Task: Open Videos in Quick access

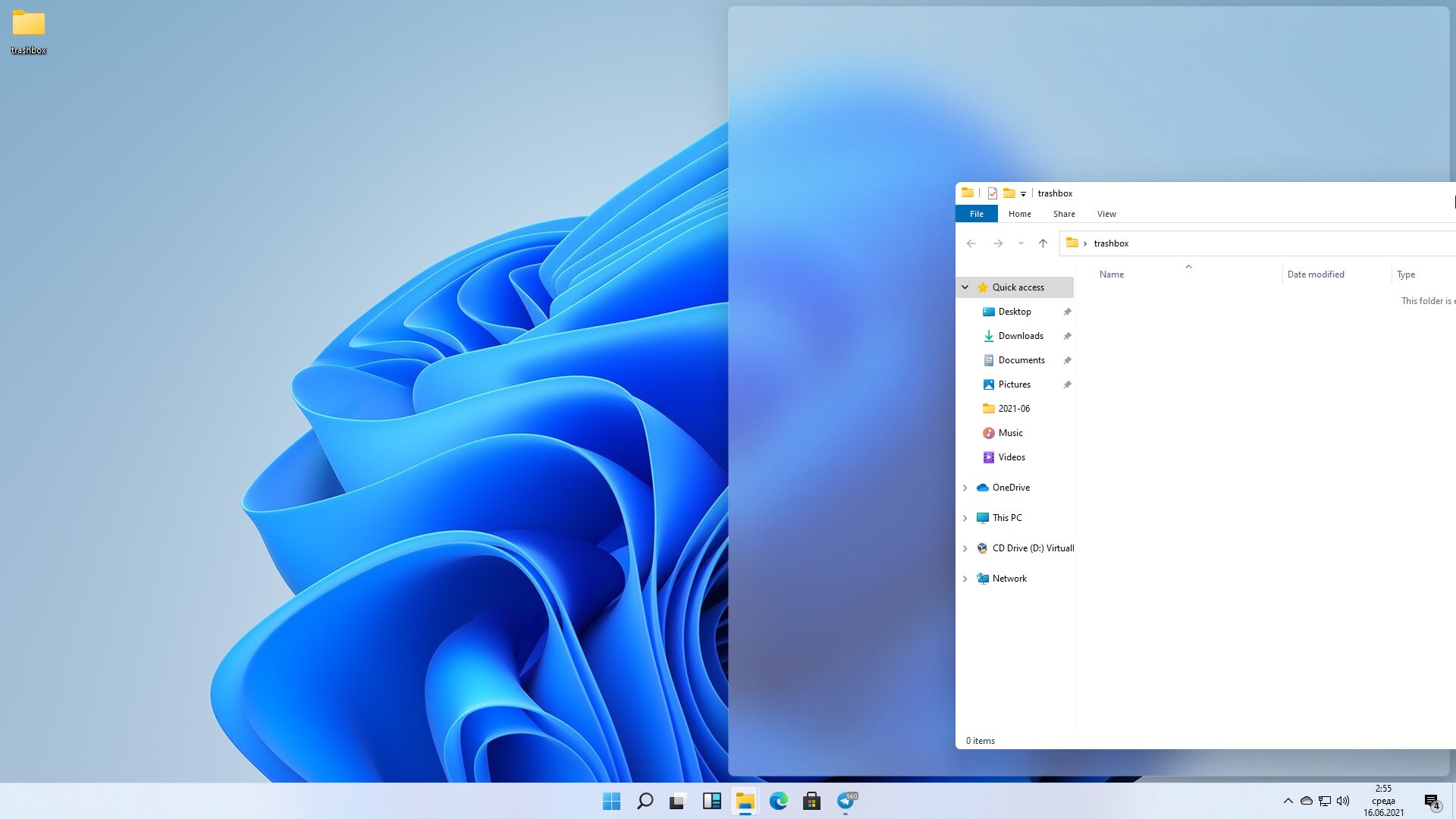Action: point(1012,457)
